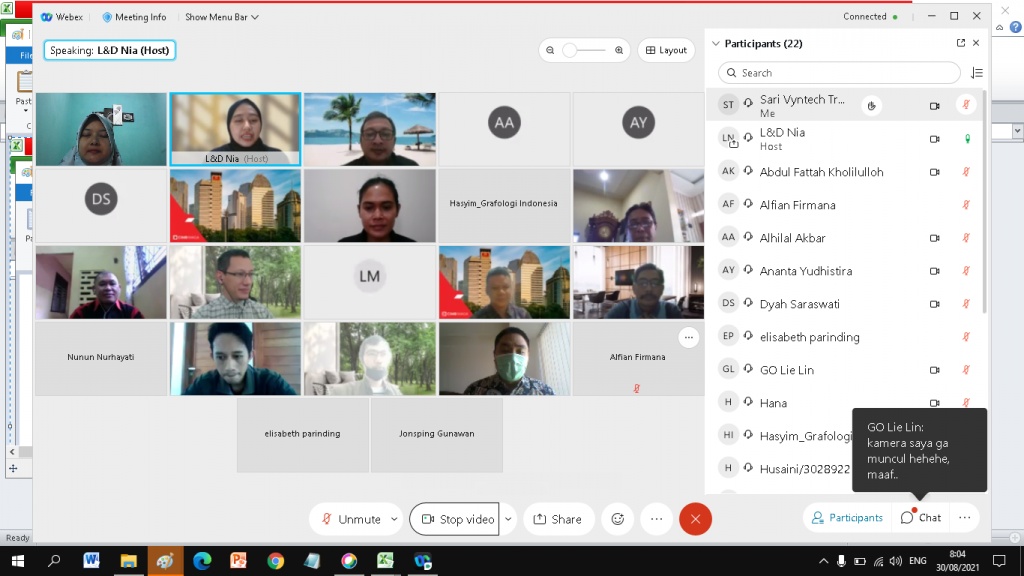1024x576 pixels.
Task: Click the Chat icon in bottom bar
Action: pos(920,518)
